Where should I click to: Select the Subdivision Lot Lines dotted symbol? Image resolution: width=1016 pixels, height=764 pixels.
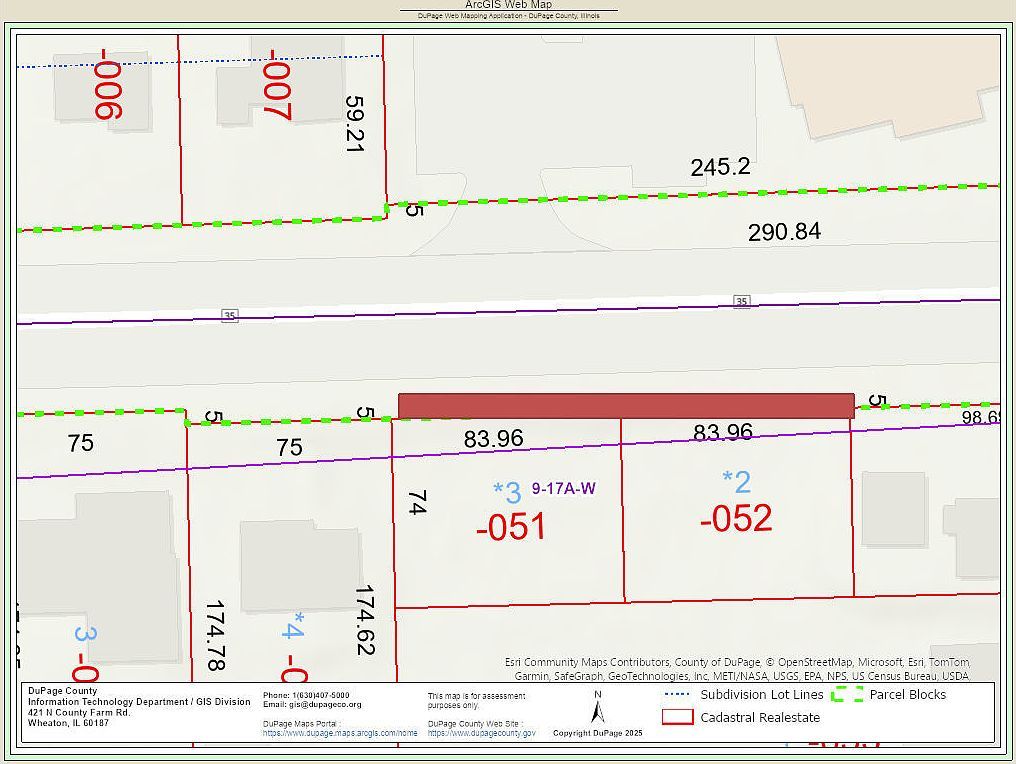[678, 694]
